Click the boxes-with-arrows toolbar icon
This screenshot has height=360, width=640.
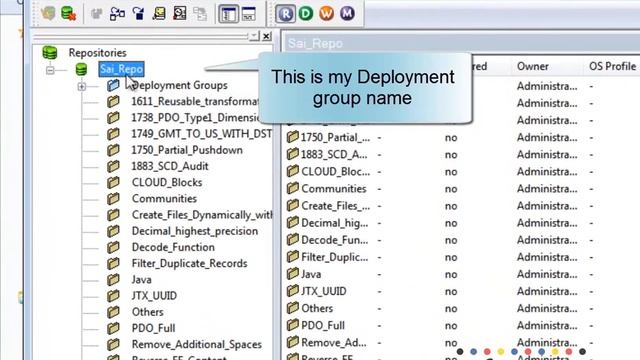pos(117,14)
